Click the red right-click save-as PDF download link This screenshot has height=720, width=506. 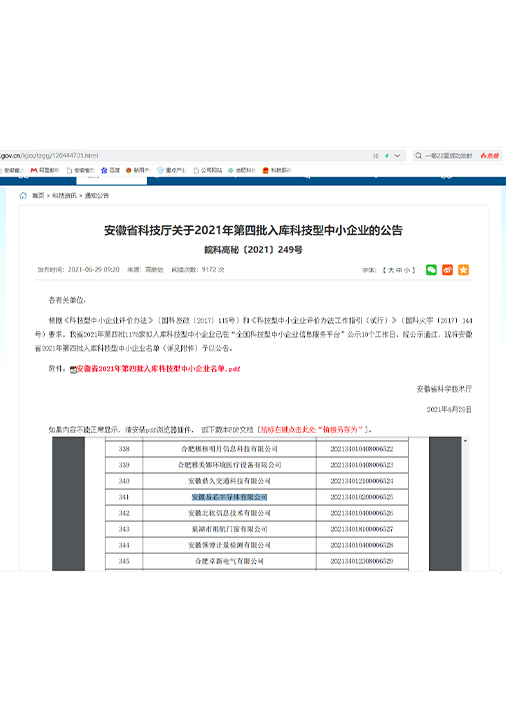coord(312,430)
